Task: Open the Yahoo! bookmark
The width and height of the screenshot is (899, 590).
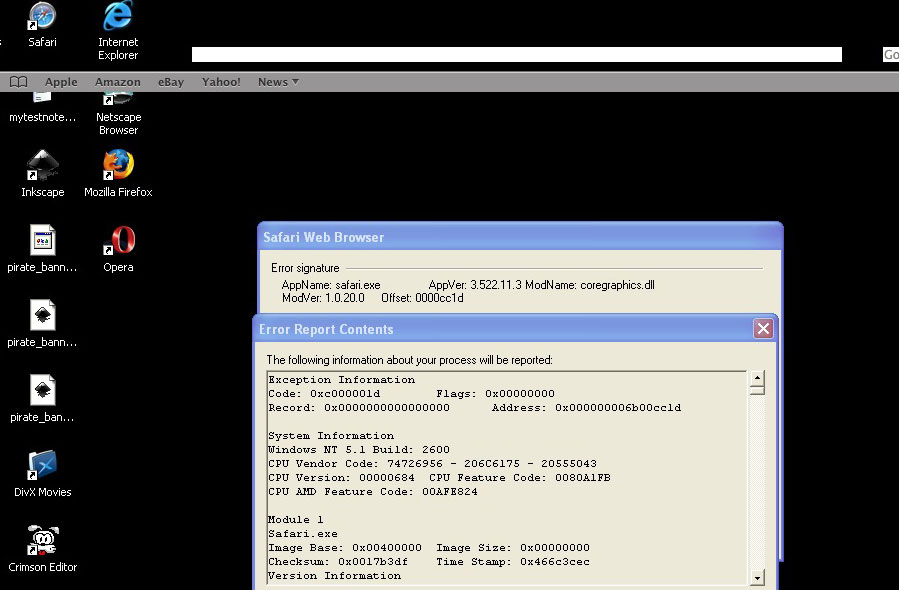Action: click(x=221, y=82)
